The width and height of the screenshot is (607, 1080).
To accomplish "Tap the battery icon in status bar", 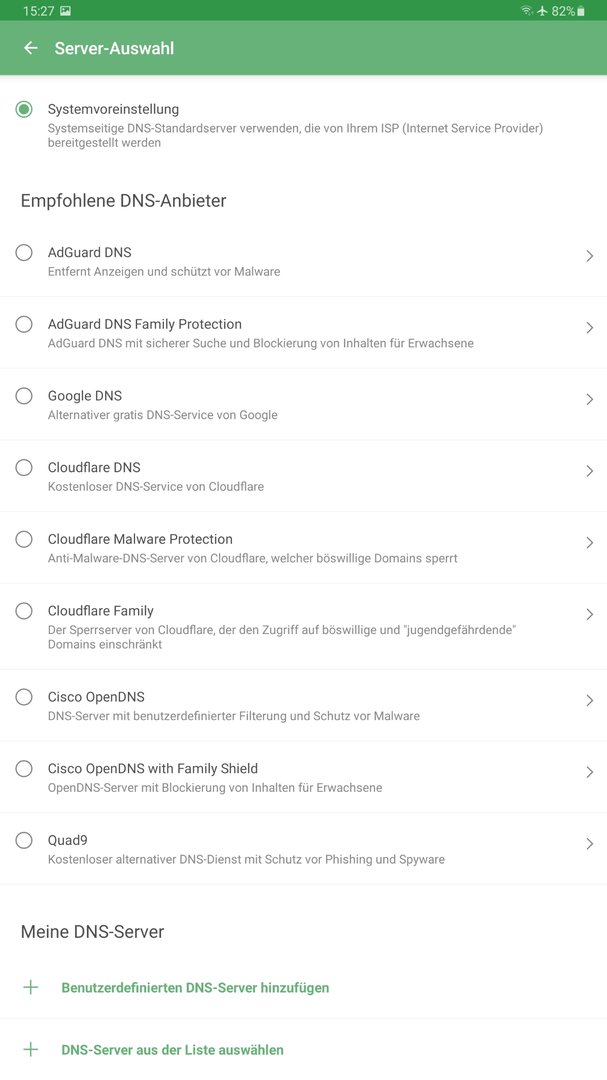I will (x=581, y=10).
